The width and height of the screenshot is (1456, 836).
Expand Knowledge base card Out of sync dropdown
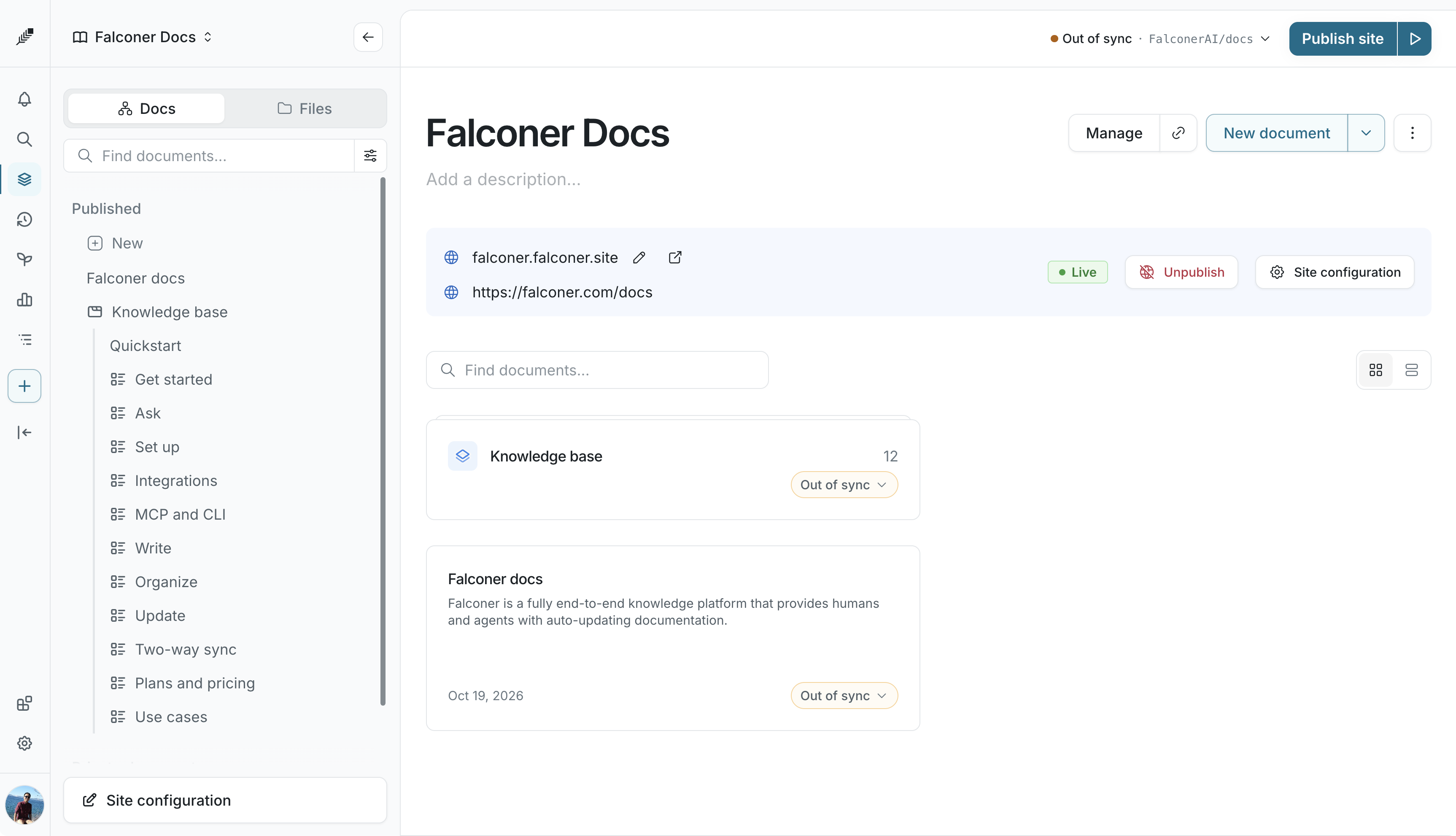844,485
